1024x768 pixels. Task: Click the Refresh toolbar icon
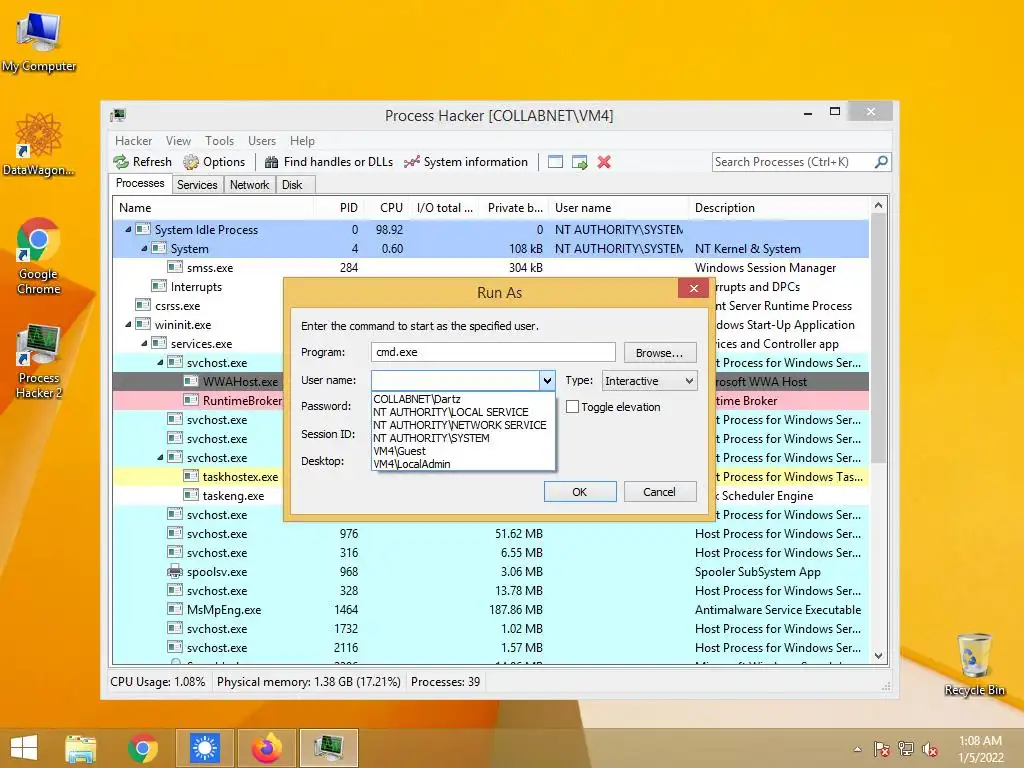pos(121,162)
